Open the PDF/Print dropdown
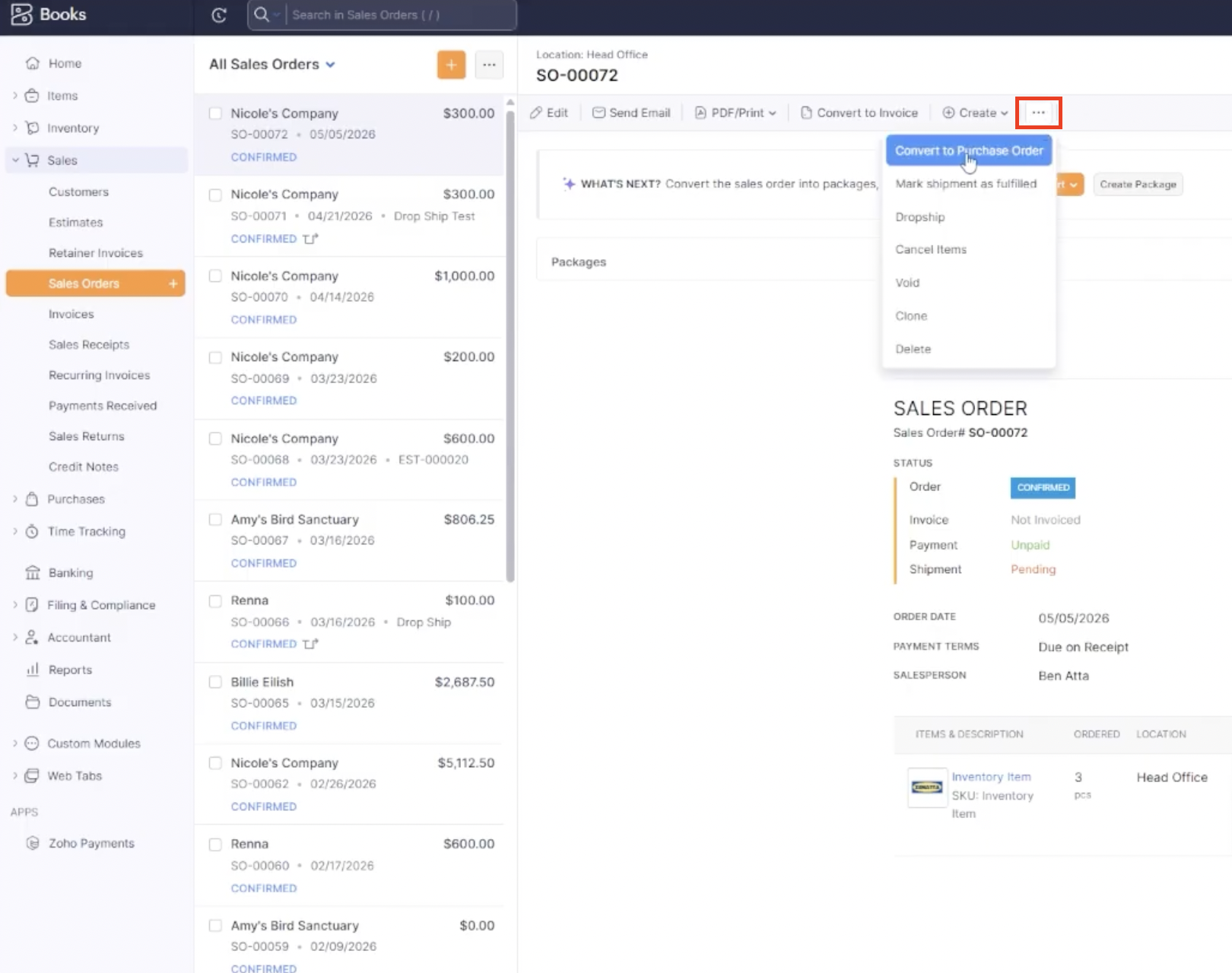1232x973 pixels. (735, 113)
